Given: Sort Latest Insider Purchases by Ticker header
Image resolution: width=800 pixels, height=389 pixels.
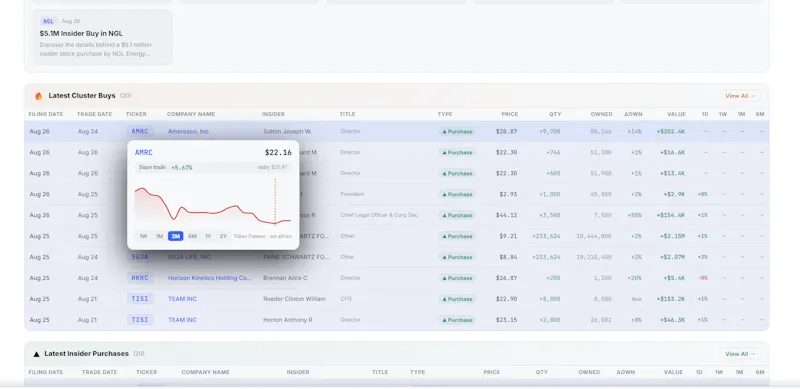Looking at the screenshot, I should (x=146, y=372).
